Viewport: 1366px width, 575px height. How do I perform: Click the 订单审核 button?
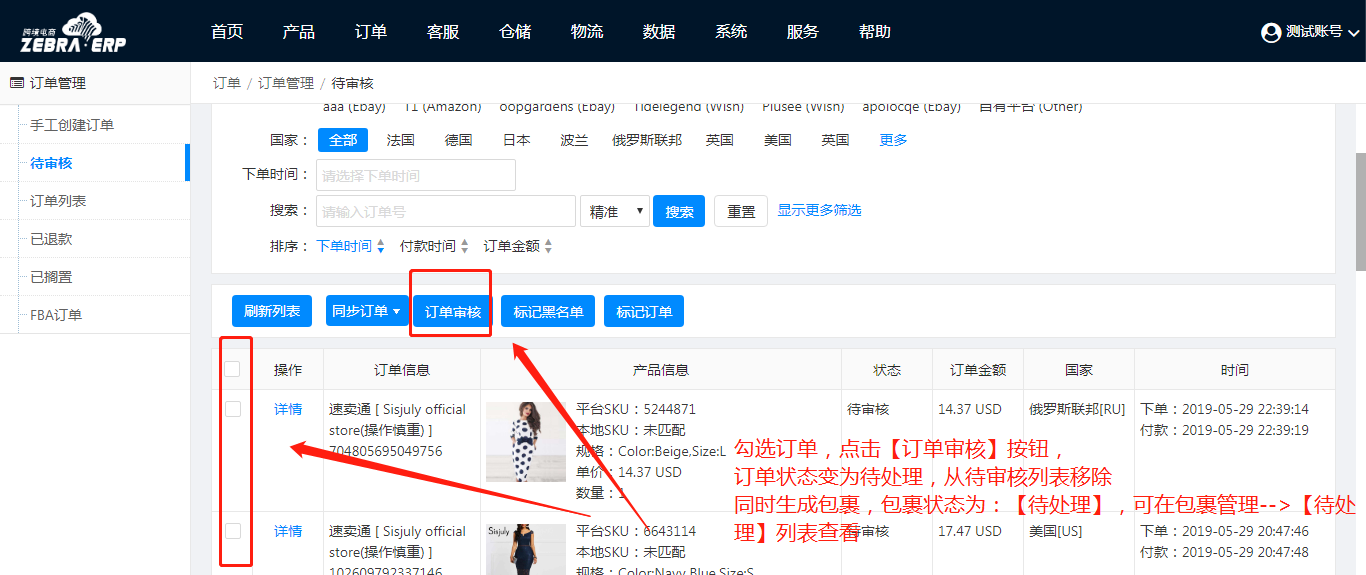tap(453, 311)
